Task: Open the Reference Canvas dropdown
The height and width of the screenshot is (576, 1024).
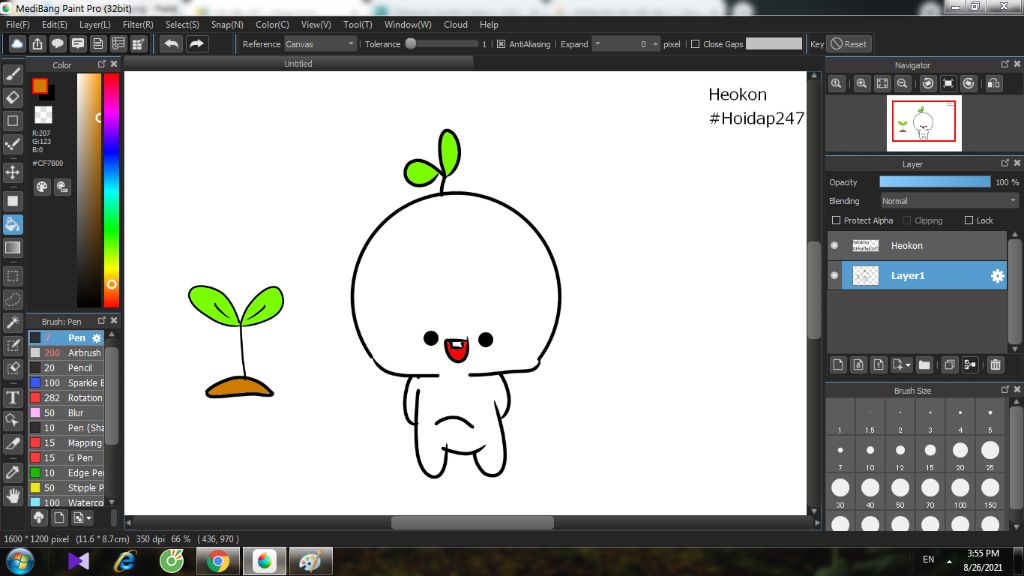Action: coord(320,44)
